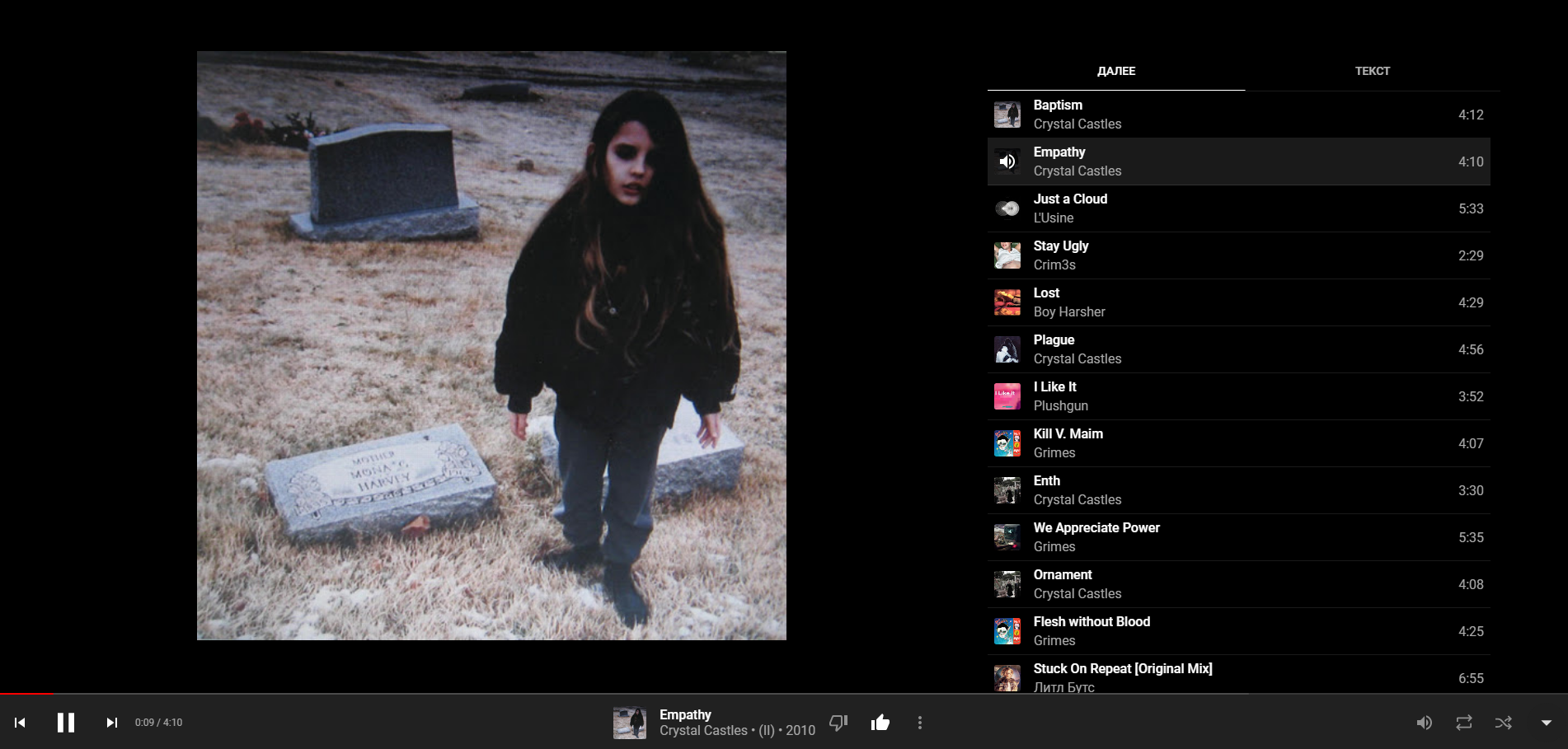Open artist Boy Harsher link
The image size is (1568, 749).
coord(1069,311)
